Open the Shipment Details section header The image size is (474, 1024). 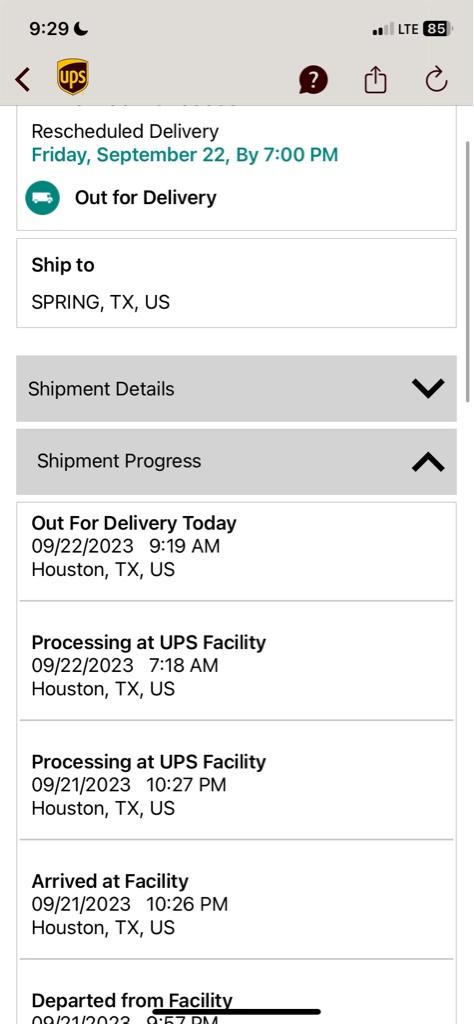click(236, 389)
